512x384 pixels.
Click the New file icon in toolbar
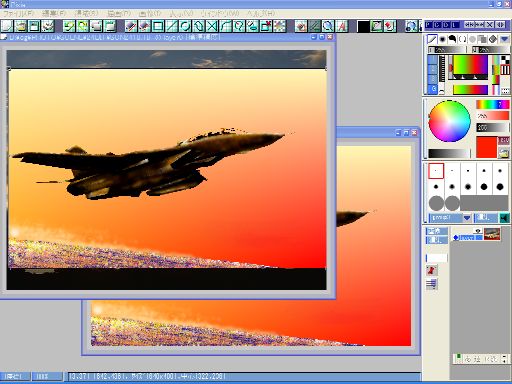click(x=7, y=26)
